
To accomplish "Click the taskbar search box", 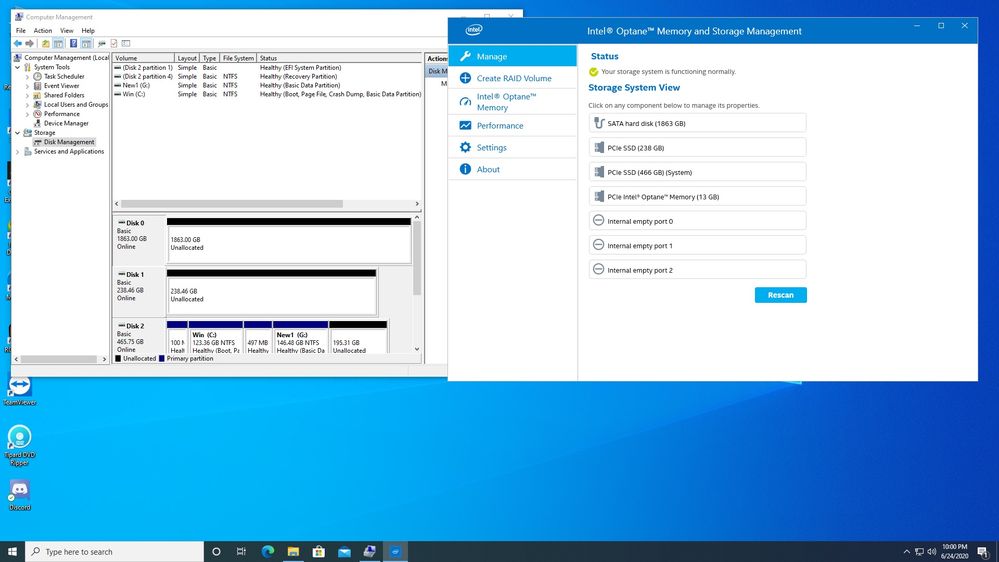I will click(115, 551).
